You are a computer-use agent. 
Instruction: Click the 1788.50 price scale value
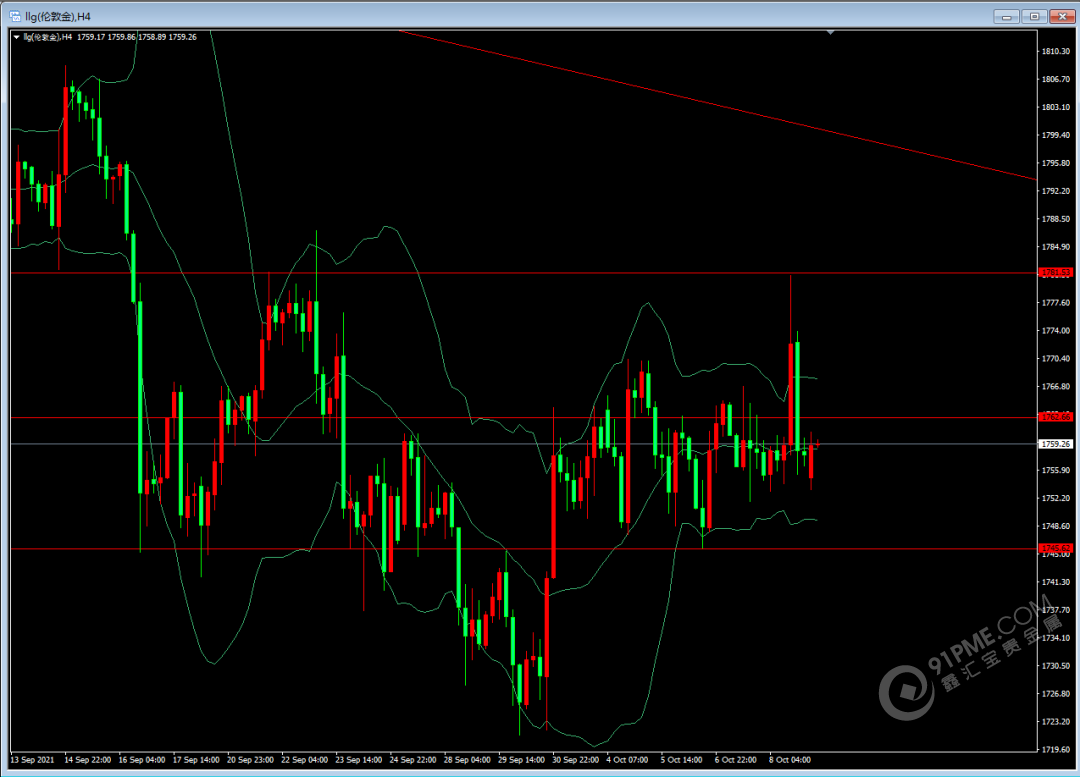[1056, 219]
